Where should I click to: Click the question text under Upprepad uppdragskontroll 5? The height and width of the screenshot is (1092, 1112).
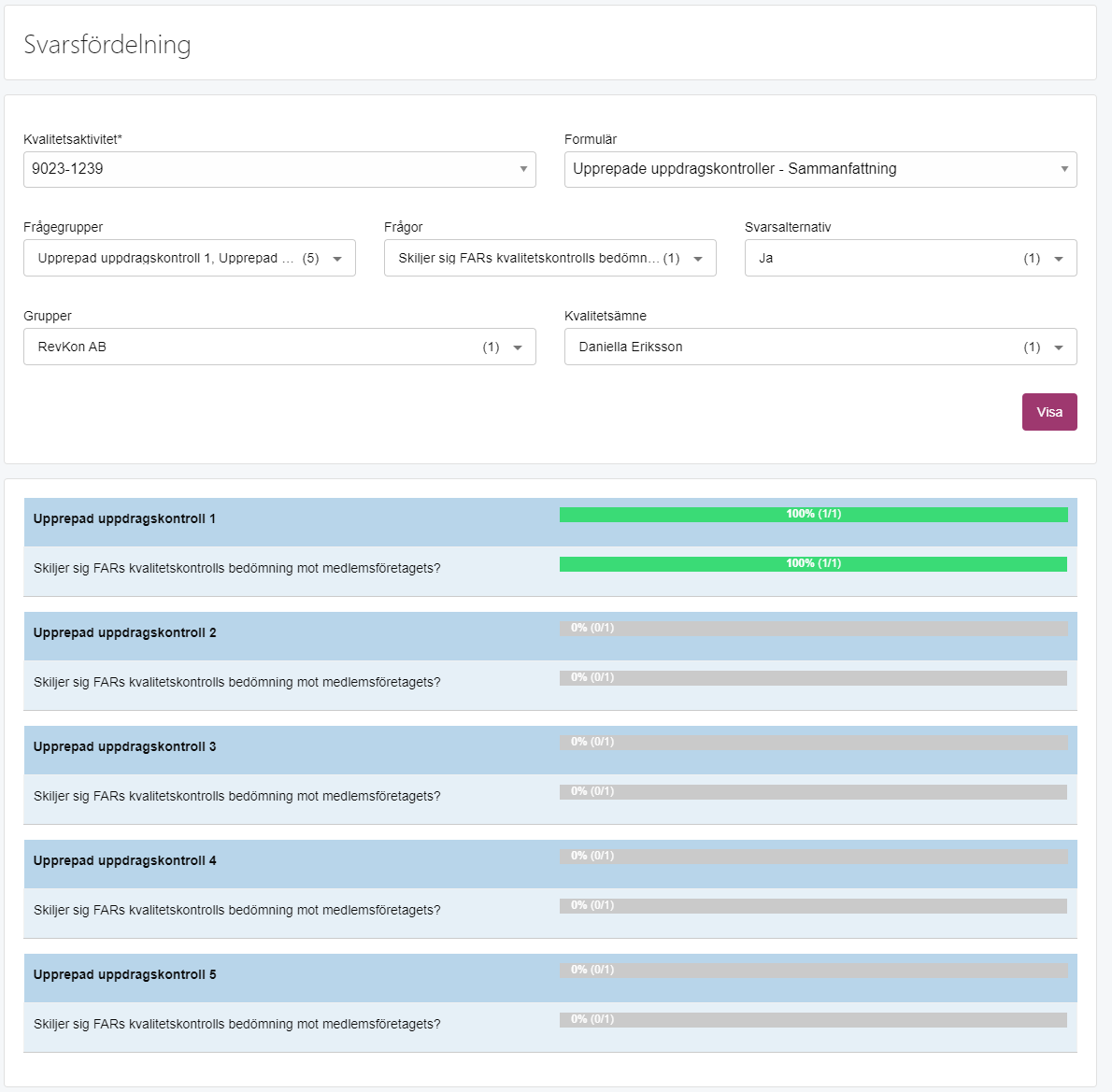click(x=236, y=1025)
